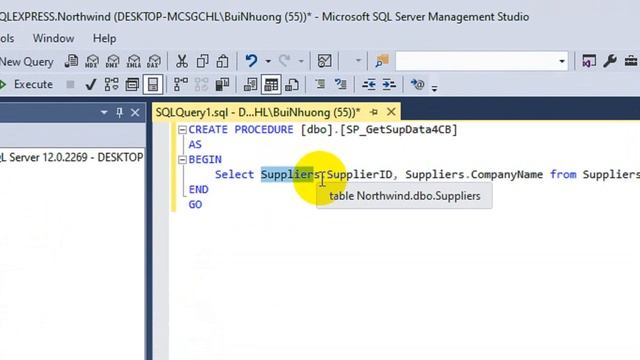The height and width of the screenshot is (360, 640).
Task: Open the Activity Monitor icon
Action: click(x=324, y=62)
